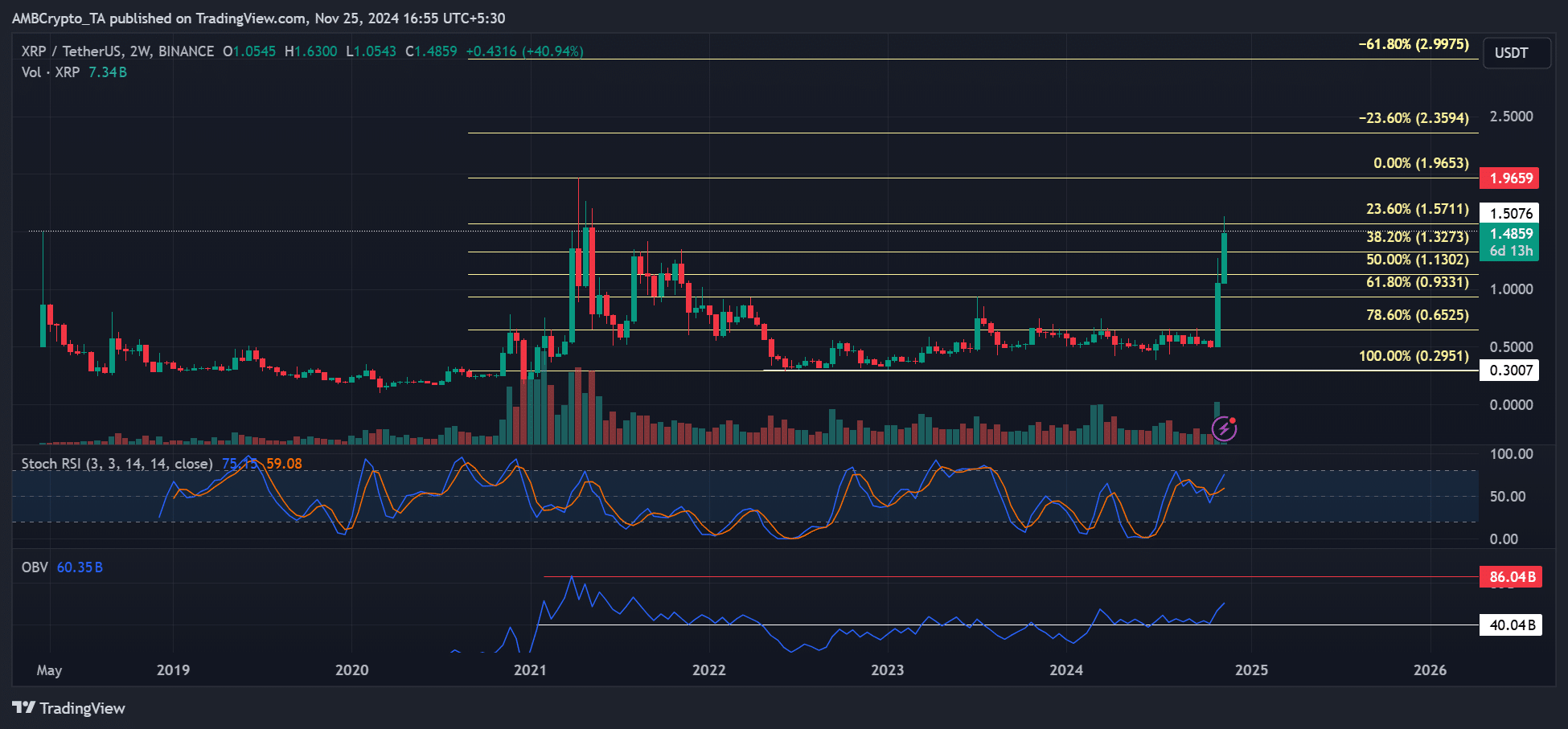Screen dimensions: 1568x729
Task: Click the 2021 label on time axis
Action: point(530,670)
